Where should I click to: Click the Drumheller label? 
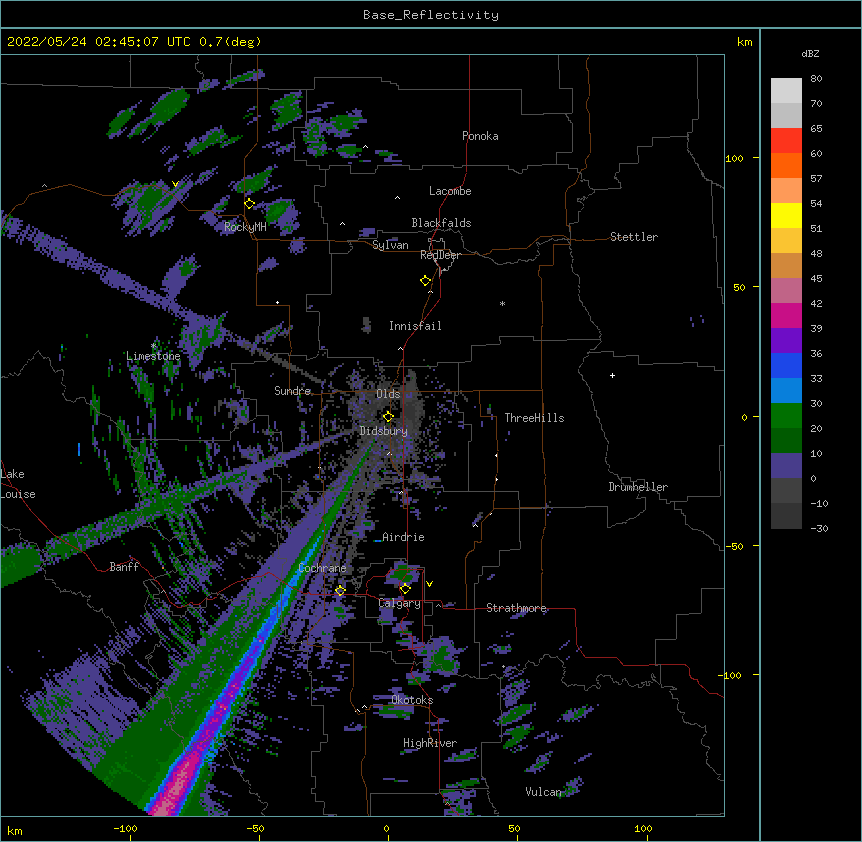(x=638, y=487)
